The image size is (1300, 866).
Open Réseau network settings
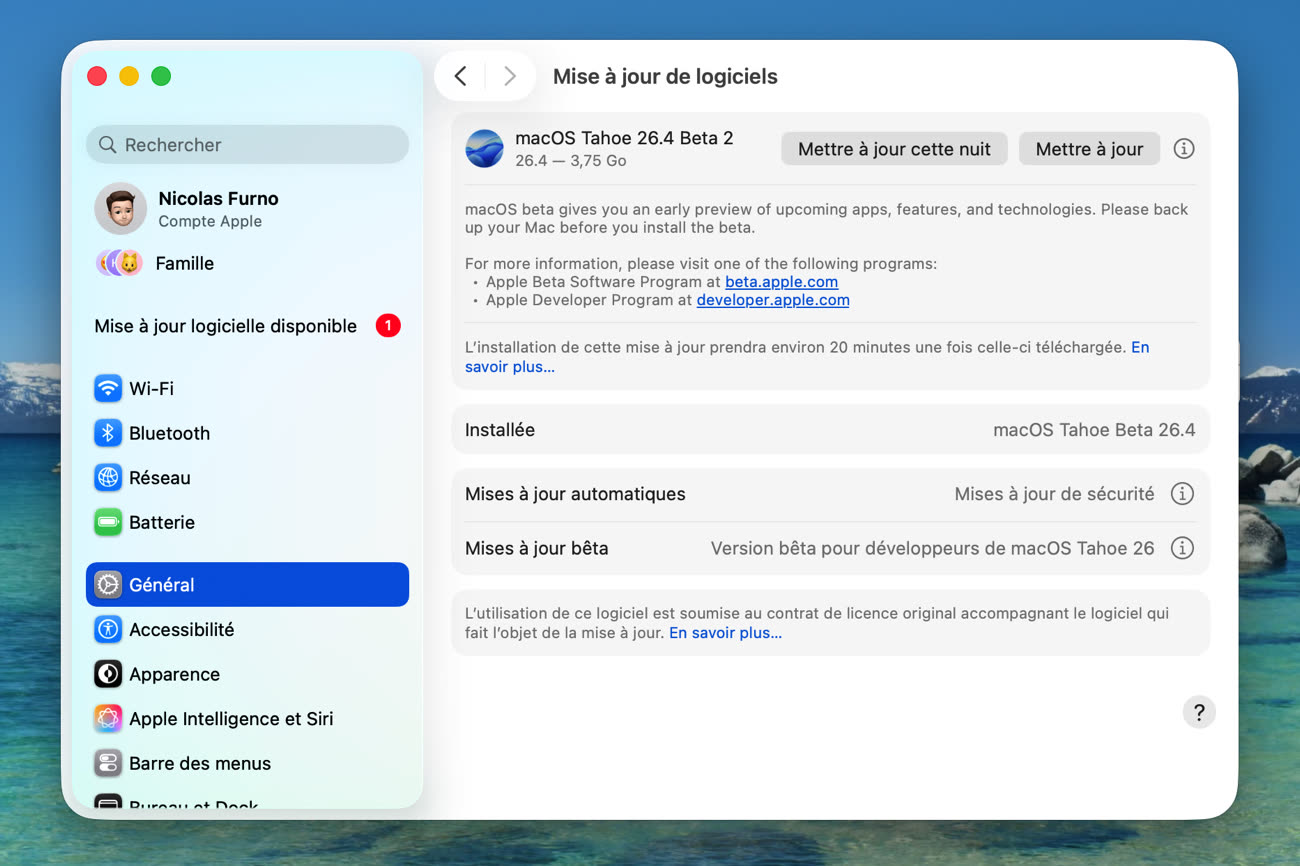(x=158, y=478)
